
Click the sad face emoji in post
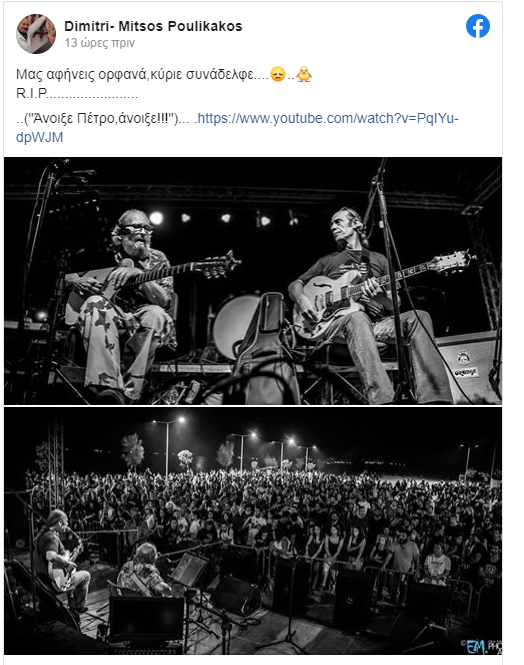click(278, 75)
